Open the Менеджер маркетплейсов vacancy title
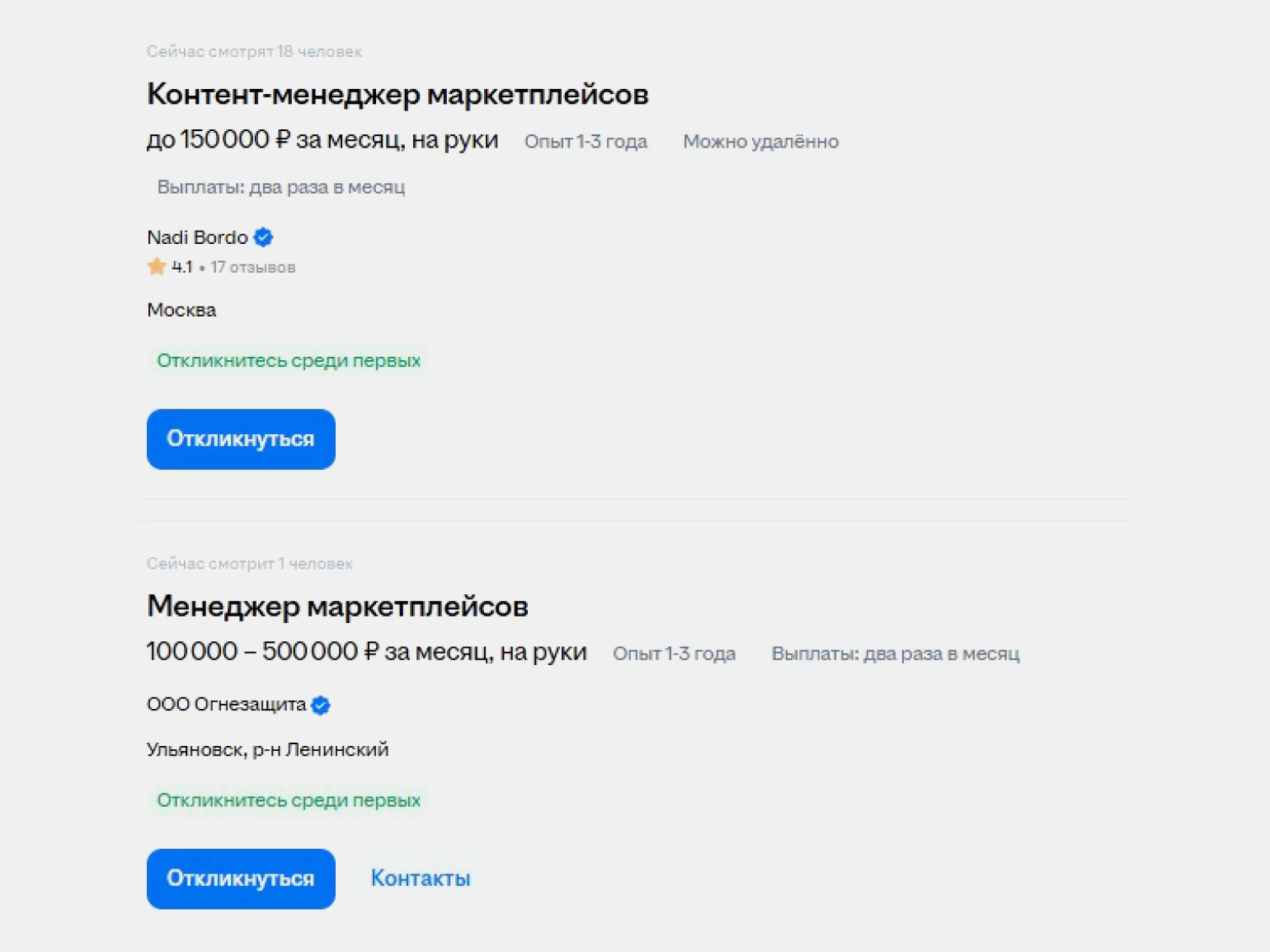Image resolution: width=1270 pixels, height=952 pixels. pyautogui.click(x=337, y=607)
